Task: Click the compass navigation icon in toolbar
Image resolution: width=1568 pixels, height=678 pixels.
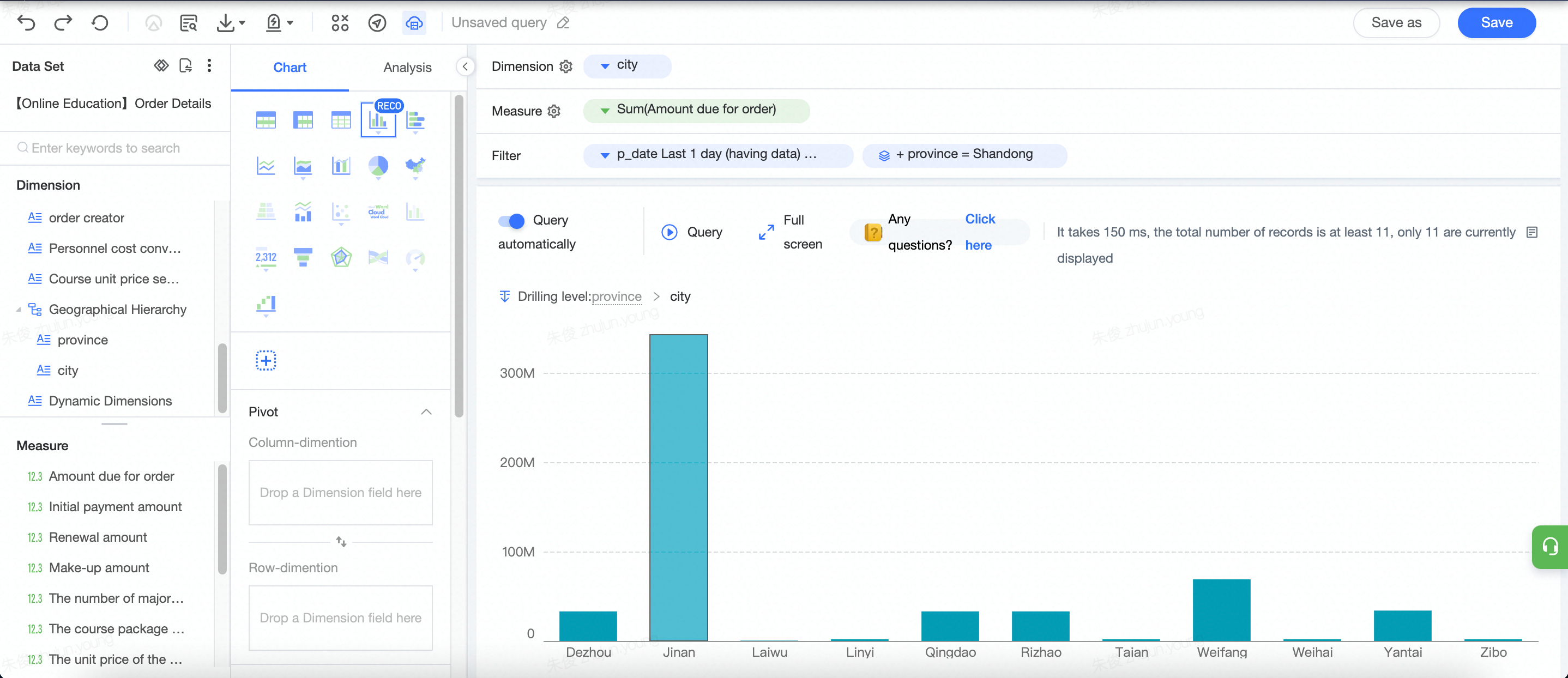Action: pyautogui.click(x=377, y=23)
